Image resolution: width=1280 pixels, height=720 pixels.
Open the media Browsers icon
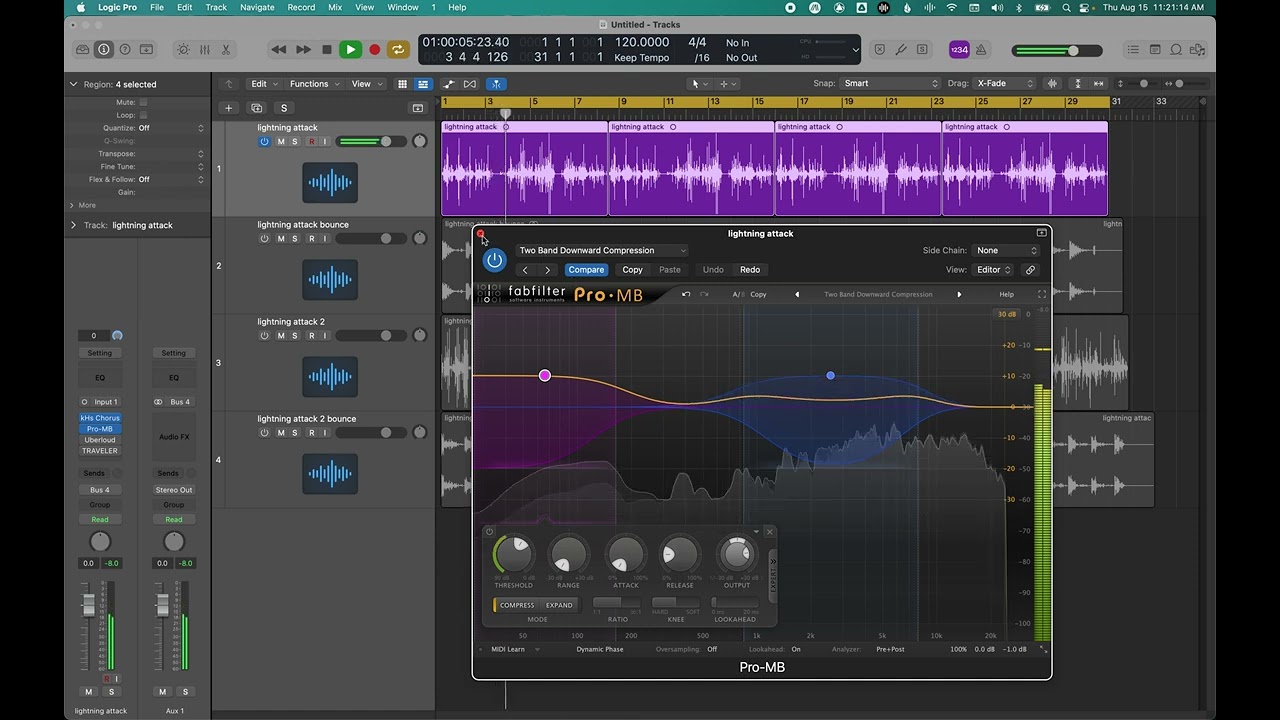(x=1198, y=49)
